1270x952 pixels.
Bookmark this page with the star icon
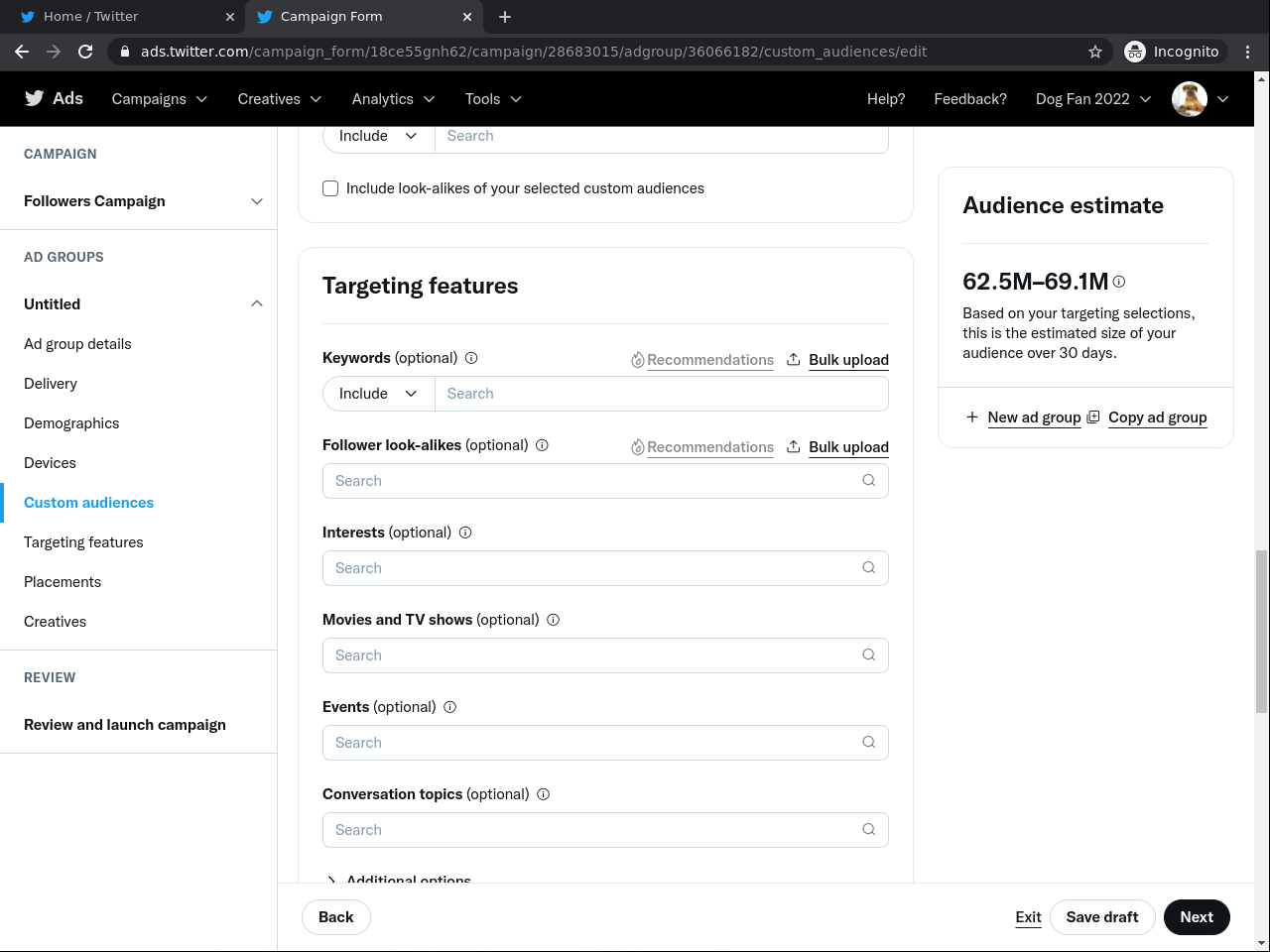1095,52
